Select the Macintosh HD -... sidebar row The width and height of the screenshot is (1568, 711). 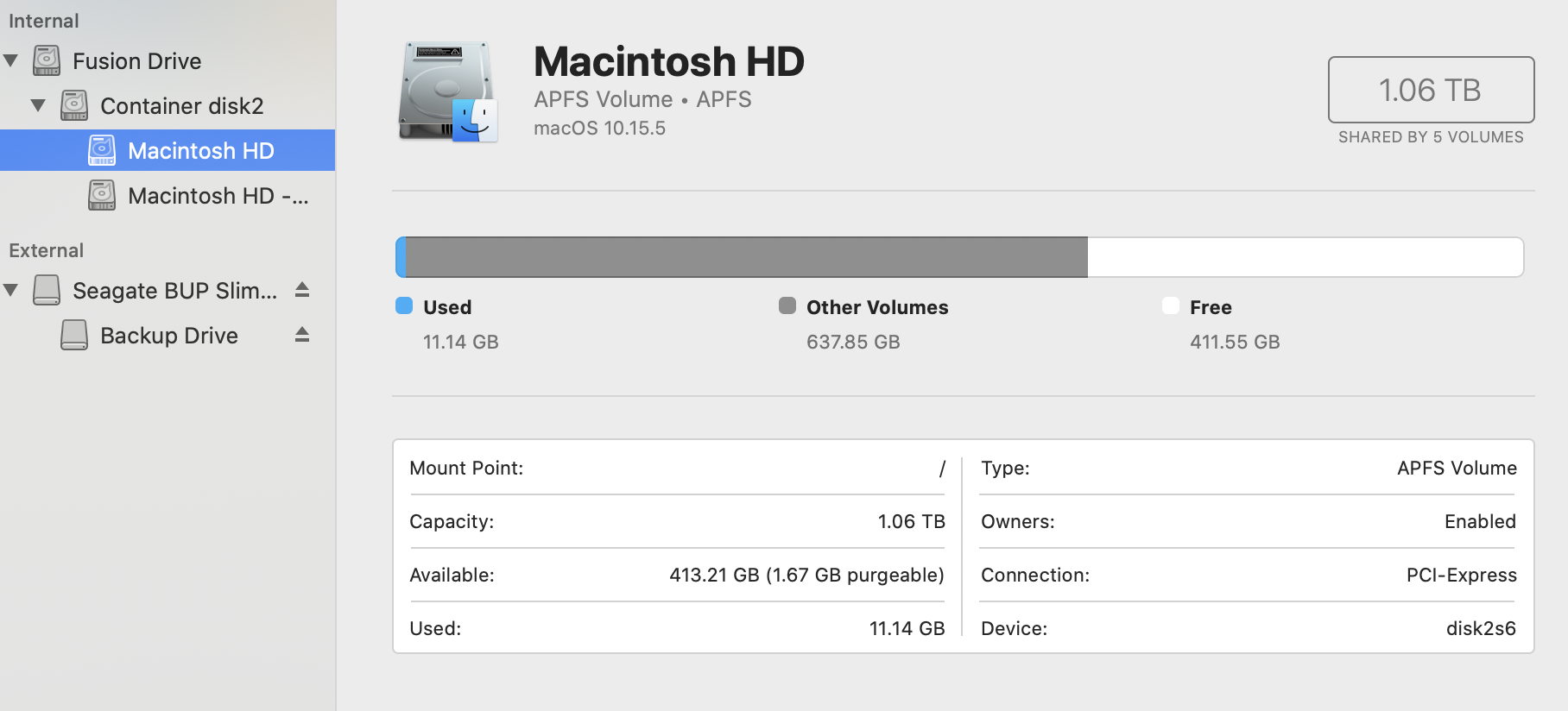coord(168,195)
